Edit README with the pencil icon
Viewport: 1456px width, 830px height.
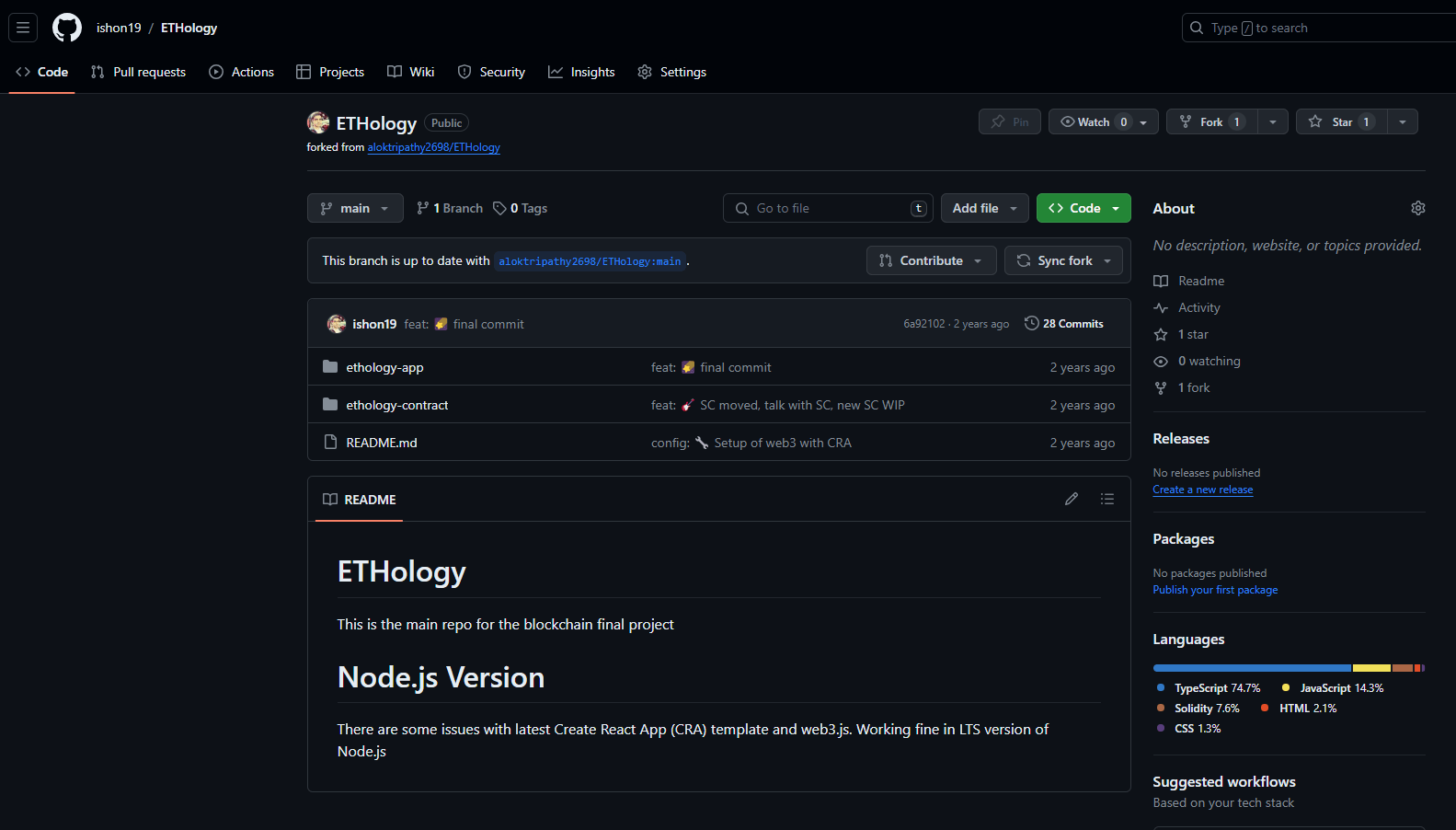coord(1072,499)
